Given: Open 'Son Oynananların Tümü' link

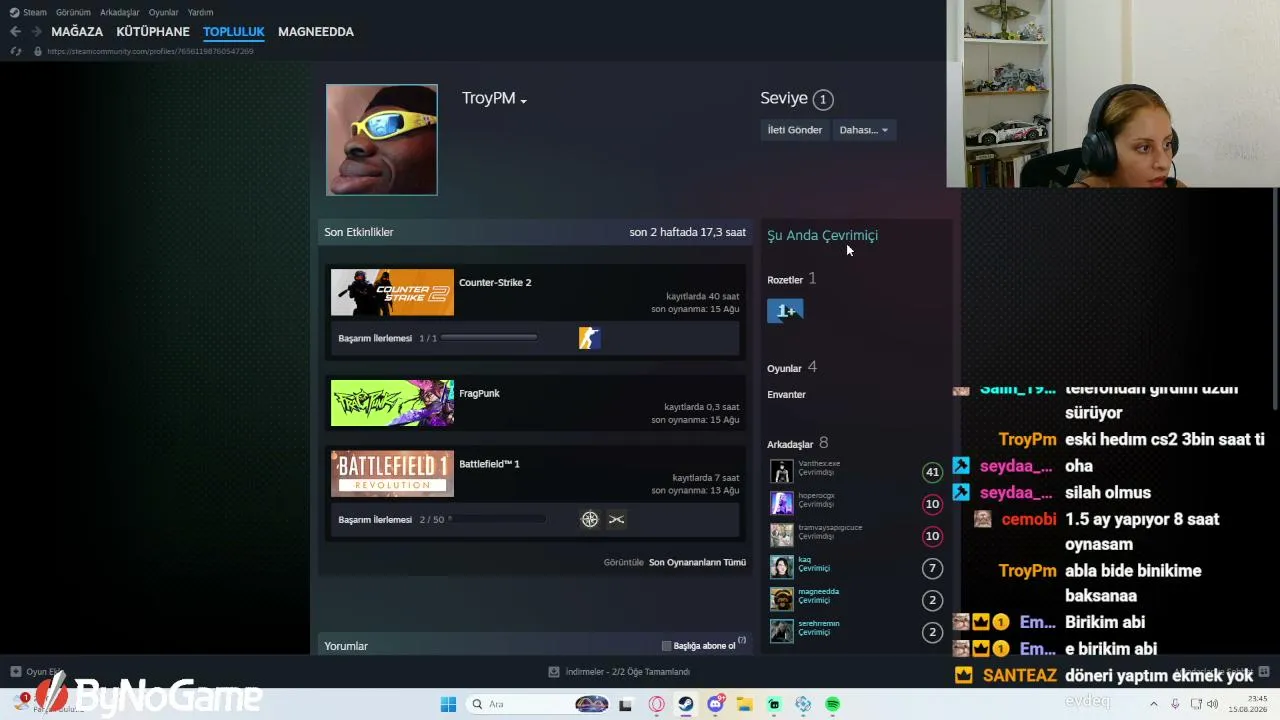Looking at the screenshot, I should 697,562.
